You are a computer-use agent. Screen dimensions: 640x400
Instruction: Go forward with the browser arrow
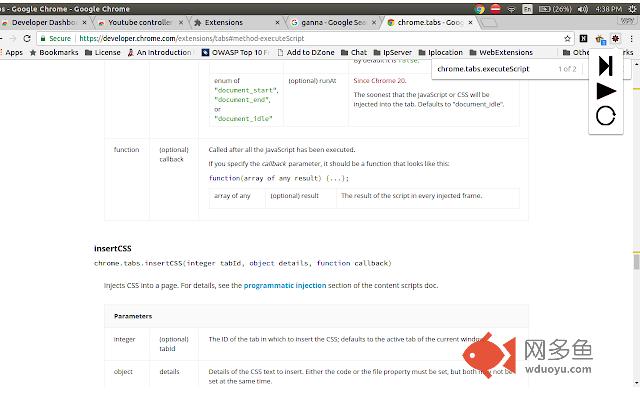13,38
